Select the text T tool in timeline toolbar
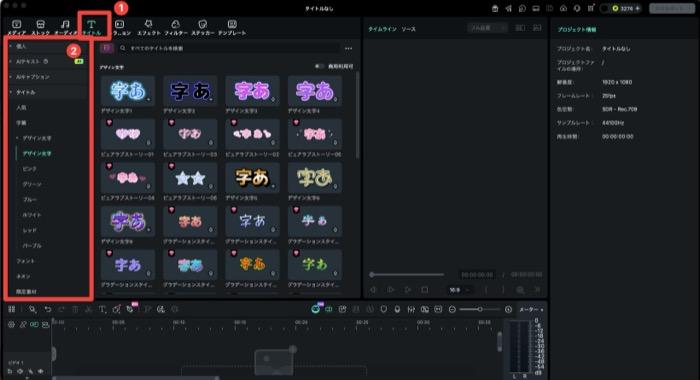 [x=102, y=309]
